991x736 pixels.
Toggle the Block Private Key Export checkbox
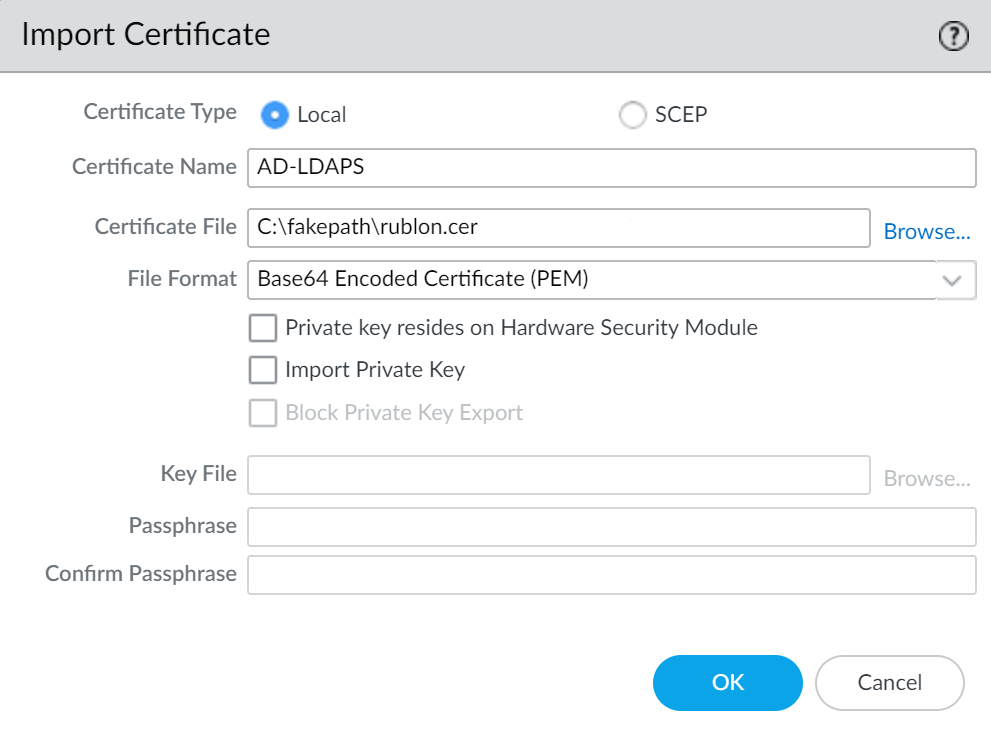[263, 413]
